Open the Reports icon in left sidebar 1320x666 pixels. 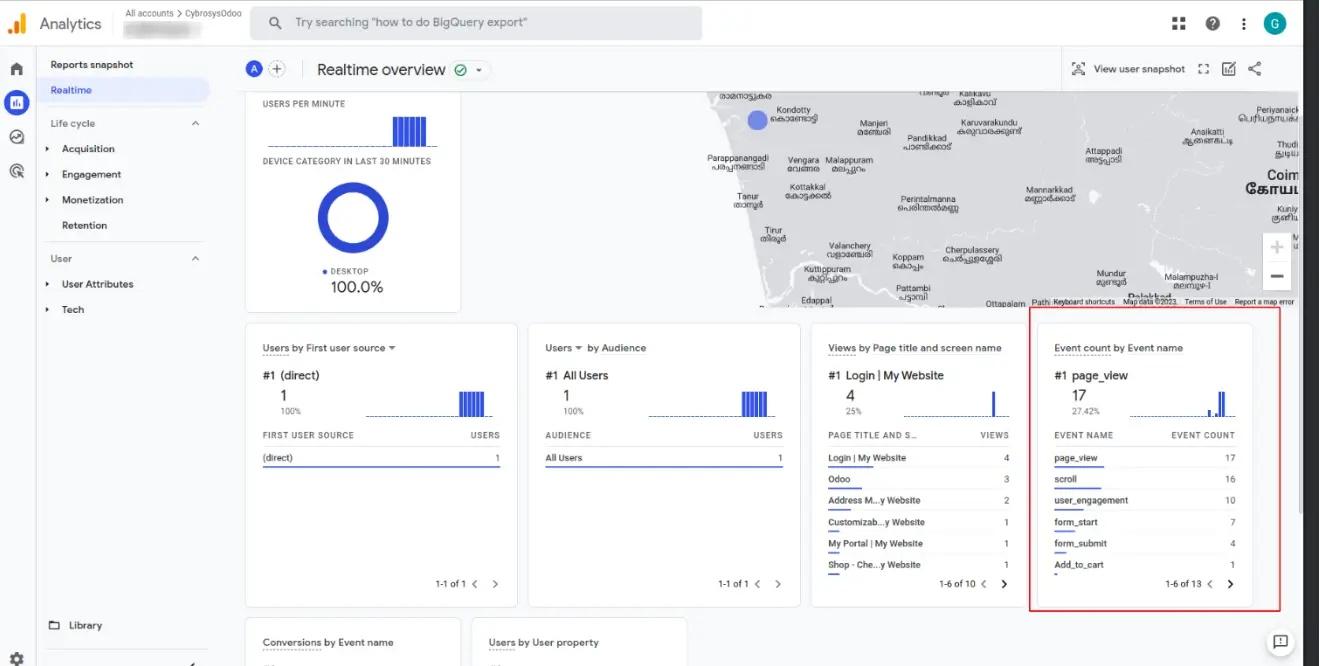[x=15, y=102]
